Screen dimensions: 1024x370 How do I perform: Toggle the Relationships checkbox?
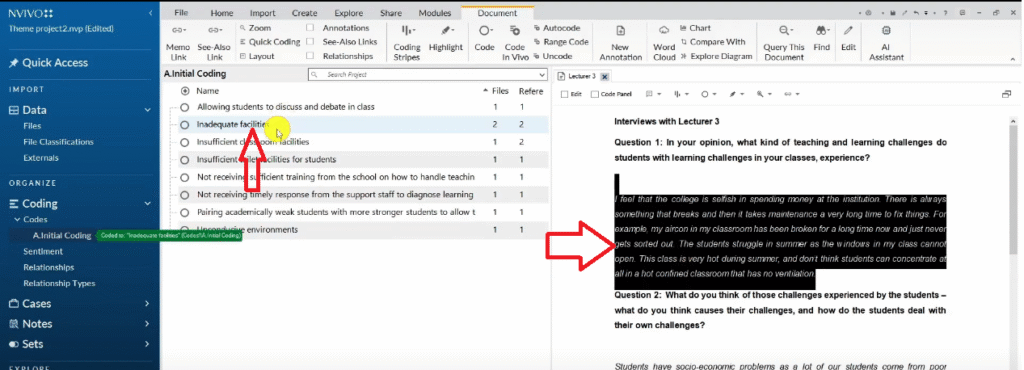(x=310, y=56)
